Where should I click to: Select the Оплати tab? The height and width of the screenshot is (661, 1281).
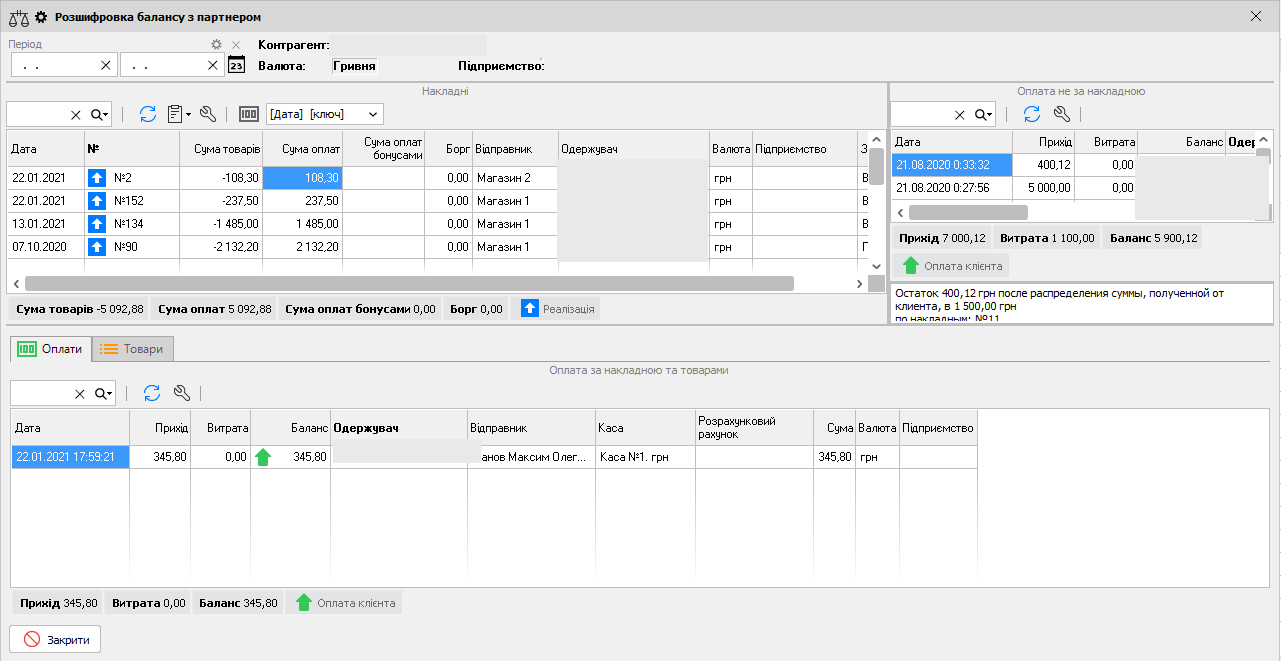click(51, 349)
